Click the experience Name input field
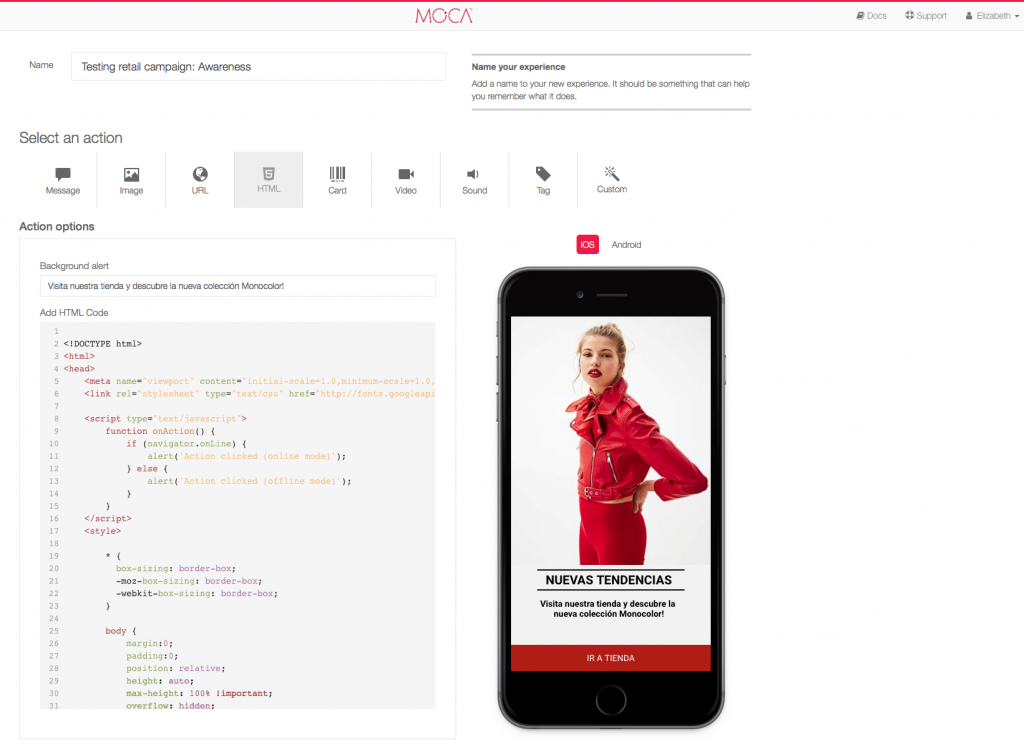 (259, 67)
